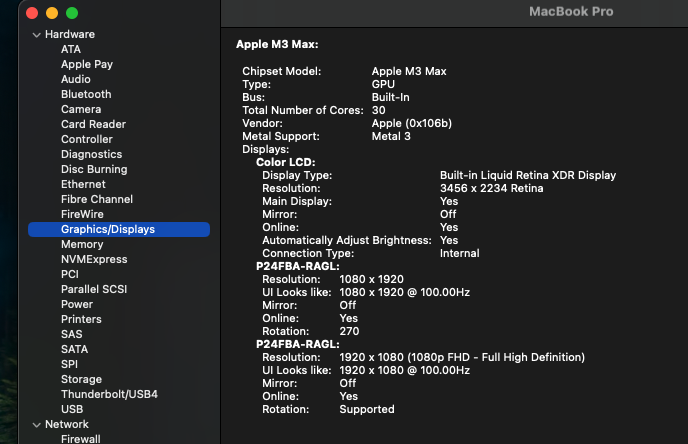Click the MacBook Pro window title

point(571,11)
